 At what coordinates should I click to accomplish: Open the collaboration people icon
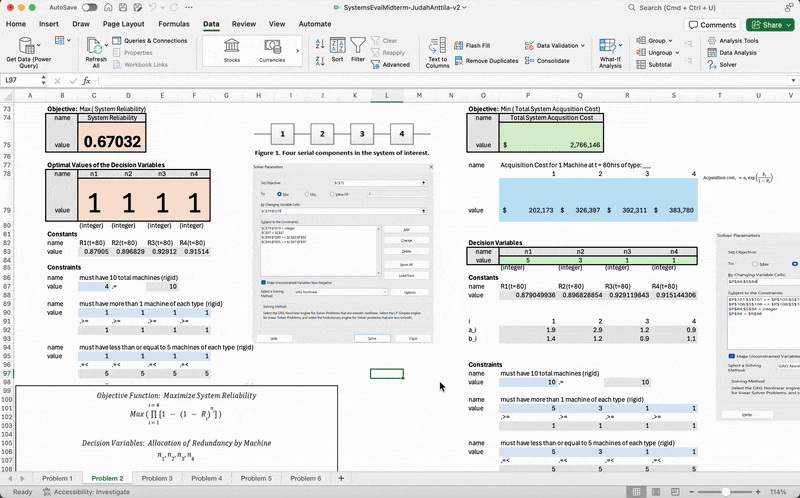[x=789, y=8]
